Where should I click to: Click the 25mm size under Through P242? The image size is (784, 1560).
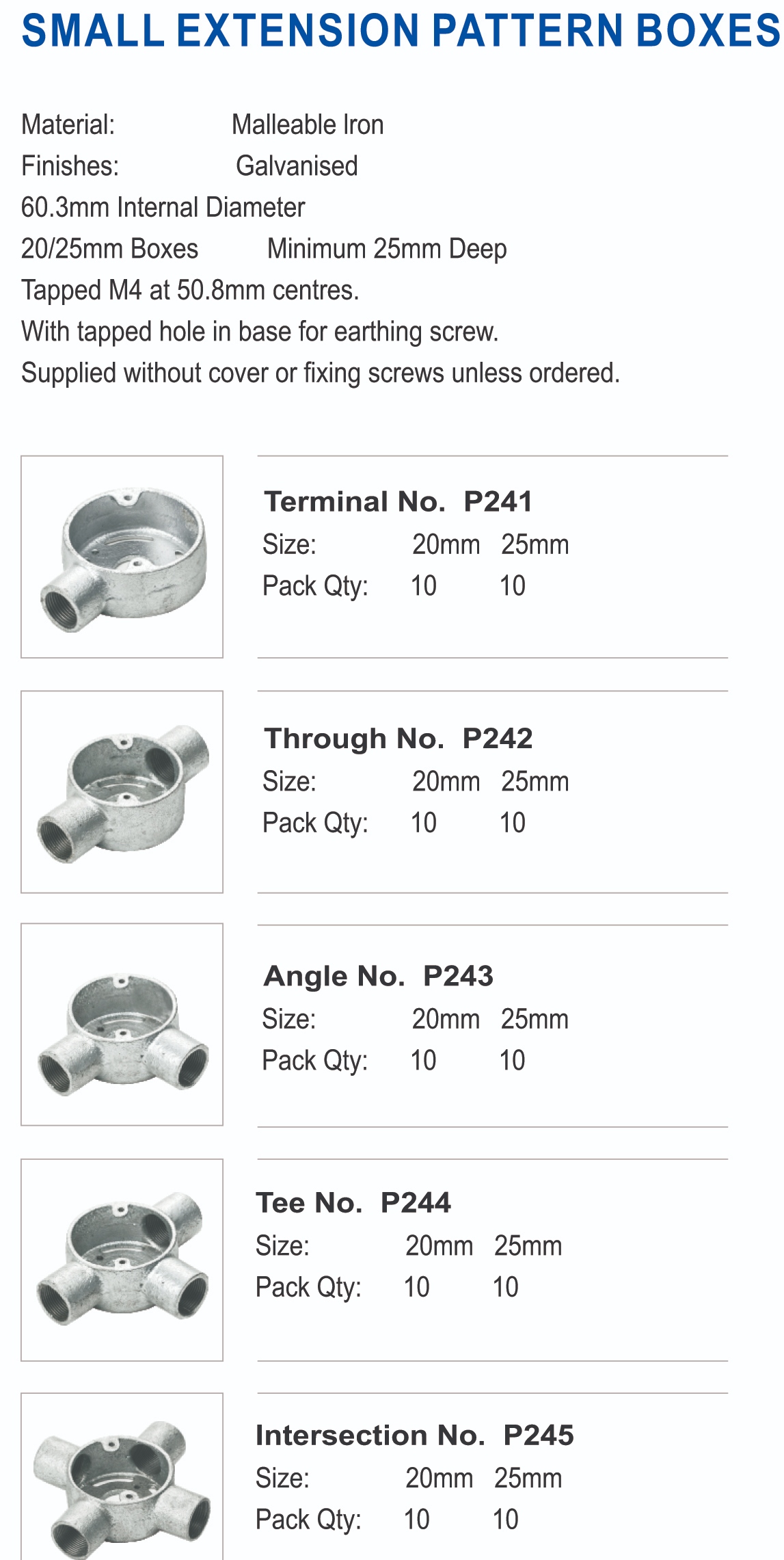pyautogui.click(x=535, y=781)
